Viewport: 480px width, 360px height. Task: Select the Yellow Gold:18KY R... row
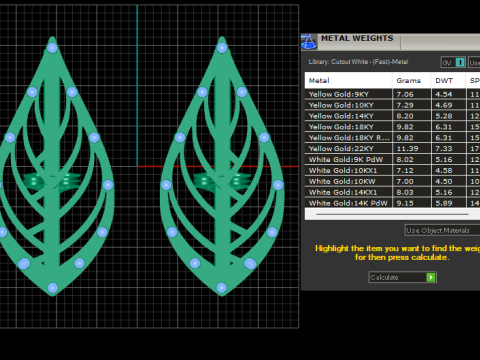tap(392, 138)
